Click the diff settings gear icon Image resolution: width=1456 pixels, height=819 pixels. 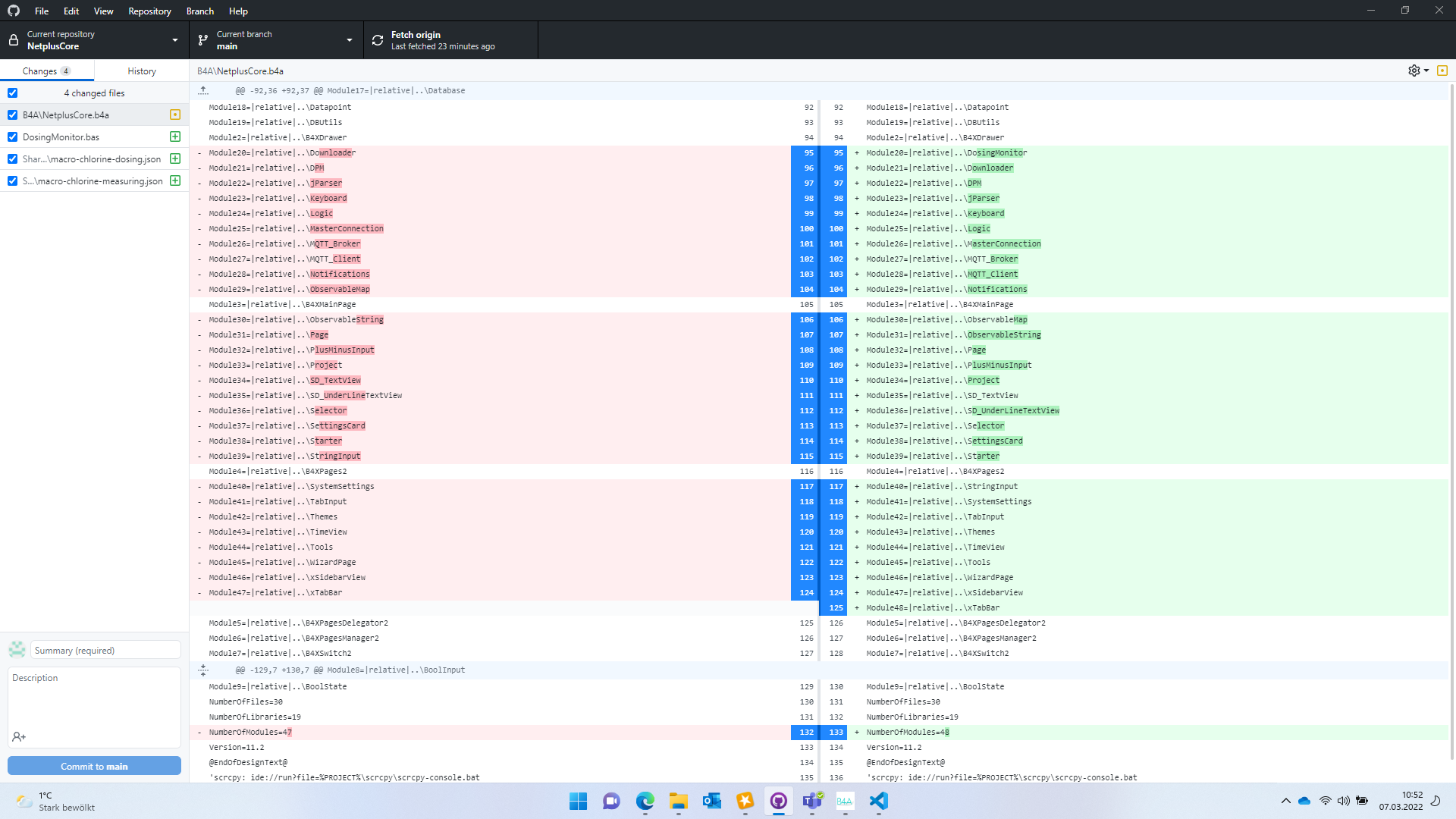[x=1414, y=71]
